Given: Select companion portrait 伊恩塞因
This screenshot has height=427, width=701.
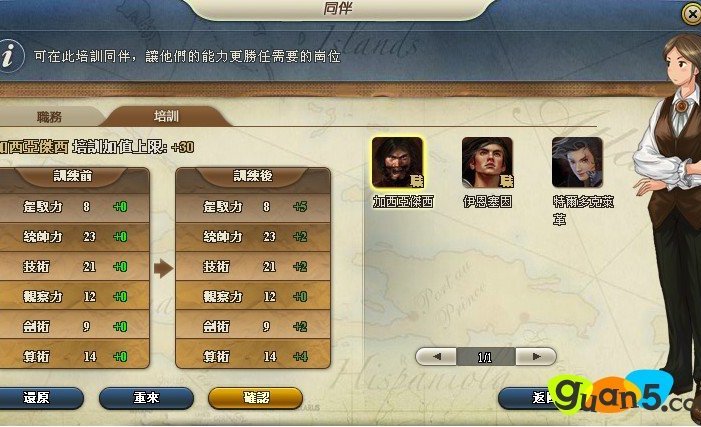Looking at the screenshot, I should (x=487, y=162).
